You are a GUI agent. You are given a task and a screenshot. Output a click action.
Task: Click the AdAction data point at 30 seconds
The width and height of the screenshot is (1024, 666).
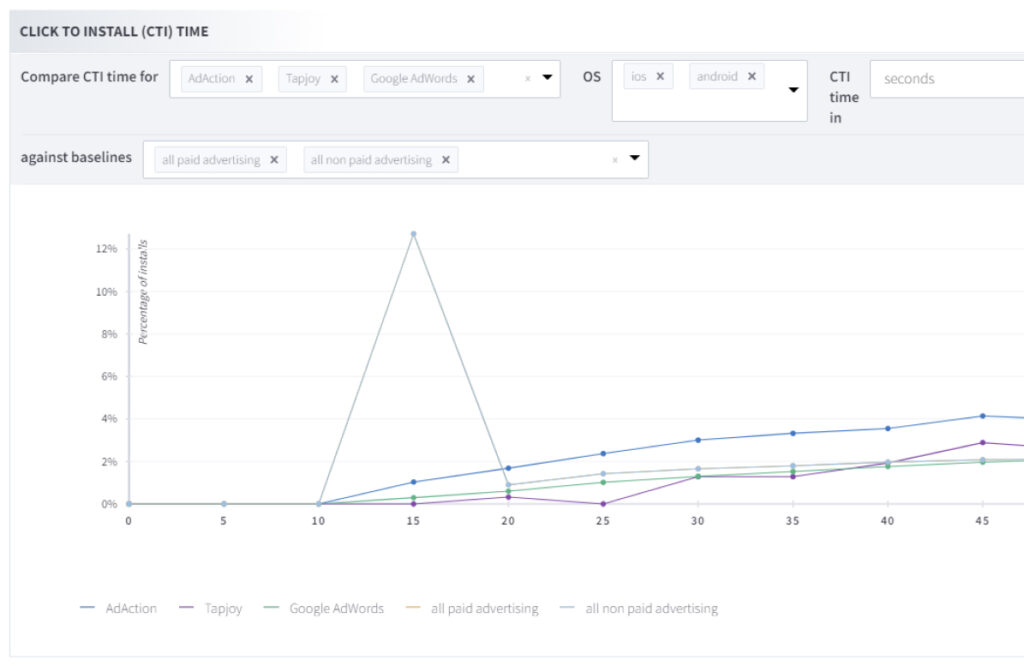point(698,440)
